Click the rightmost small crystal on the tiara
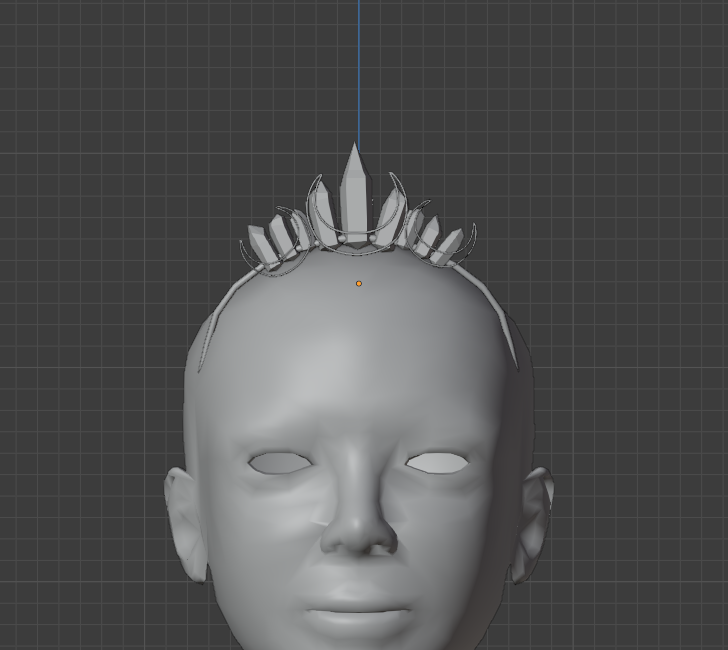Screen dimensions: 728x650 coord(450,245)
